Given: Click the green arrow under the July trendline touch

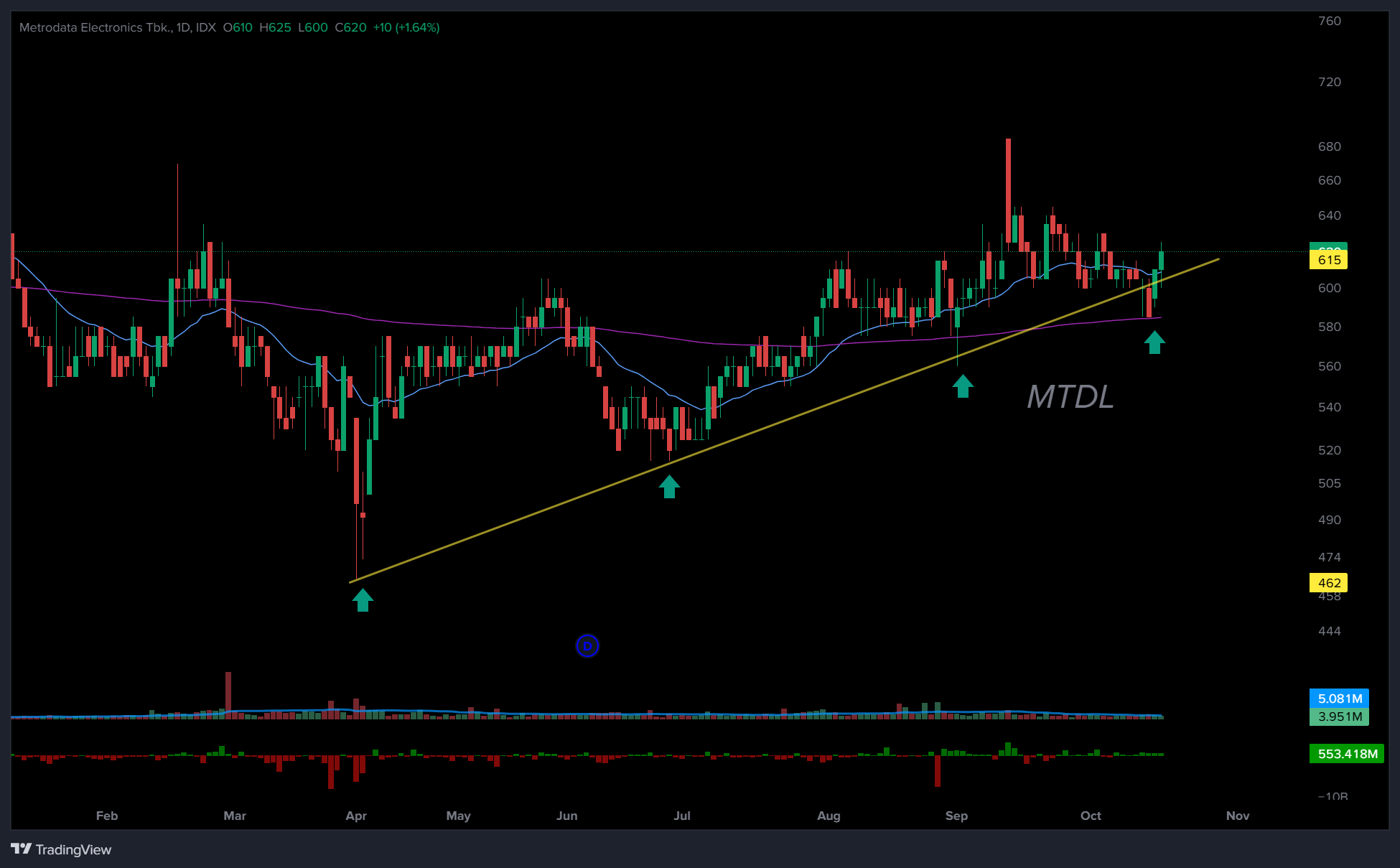Looking at the screenshot, I should 669,487.
